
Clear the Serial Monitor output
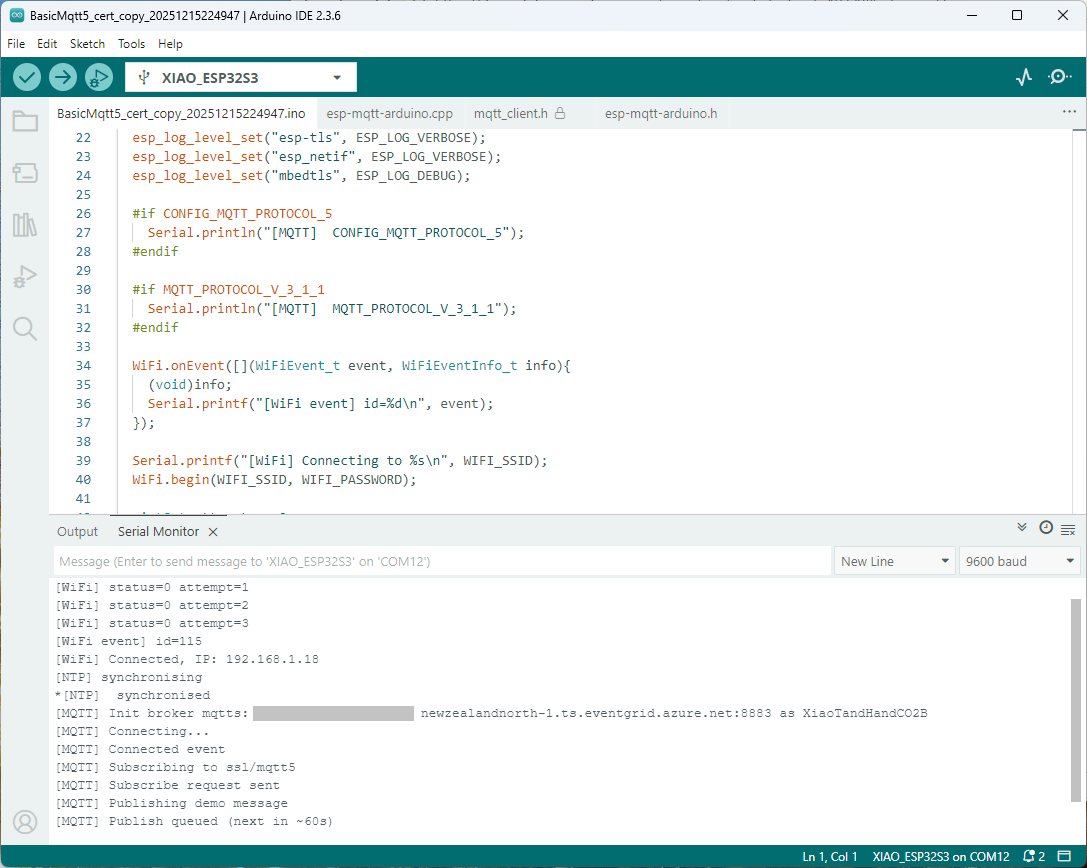(x=1068, y=529)
